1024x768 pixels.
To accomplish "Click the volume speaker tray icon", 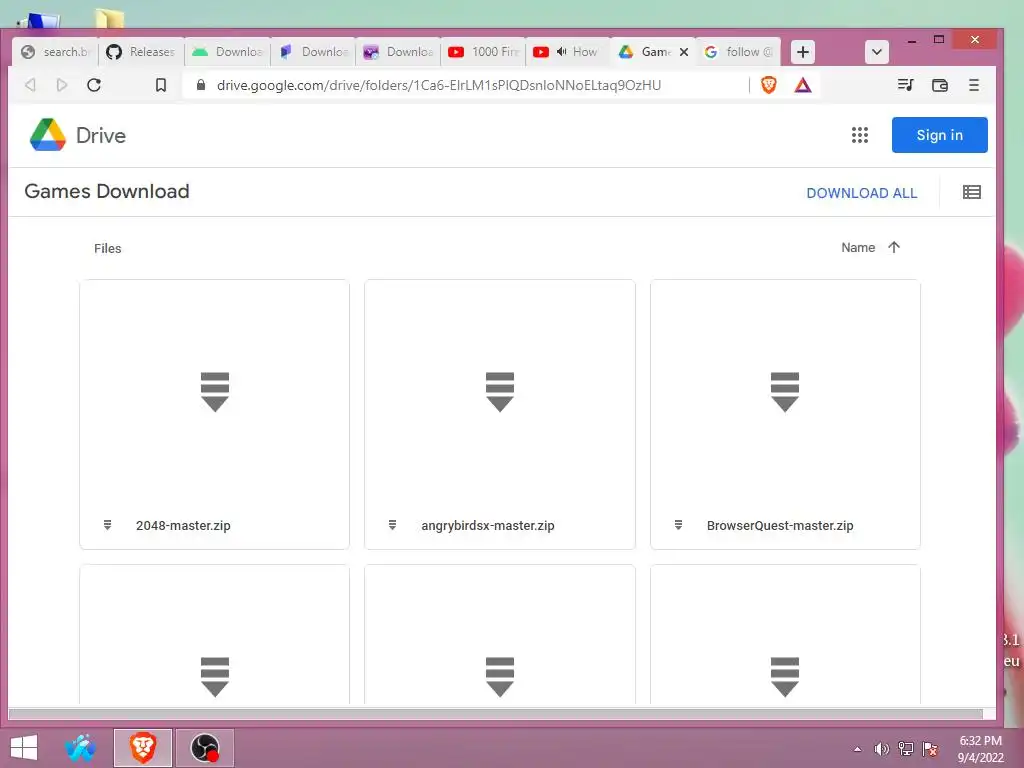I will [x=881, y=748].
